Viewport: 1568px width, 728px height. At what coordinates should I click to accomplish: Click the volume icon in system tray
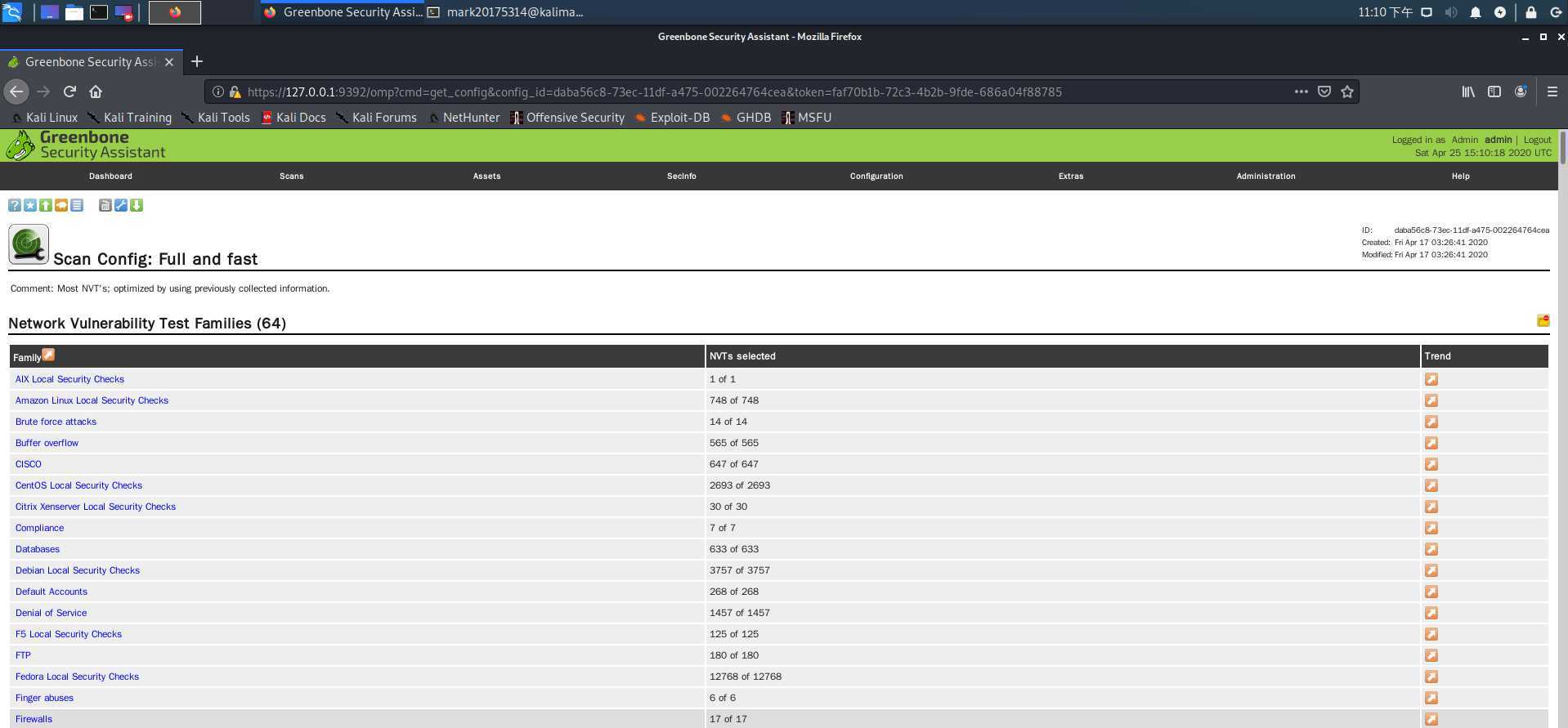(1451, 12)
